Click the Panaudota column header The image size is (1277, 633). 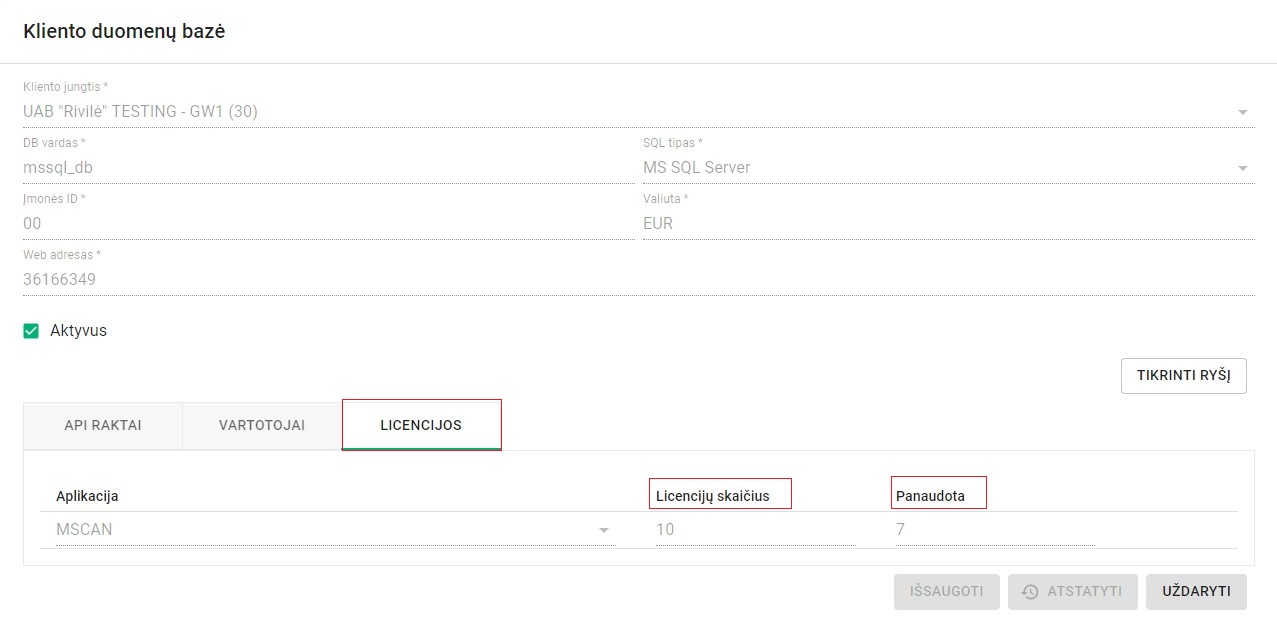click(x=930, y=496)
